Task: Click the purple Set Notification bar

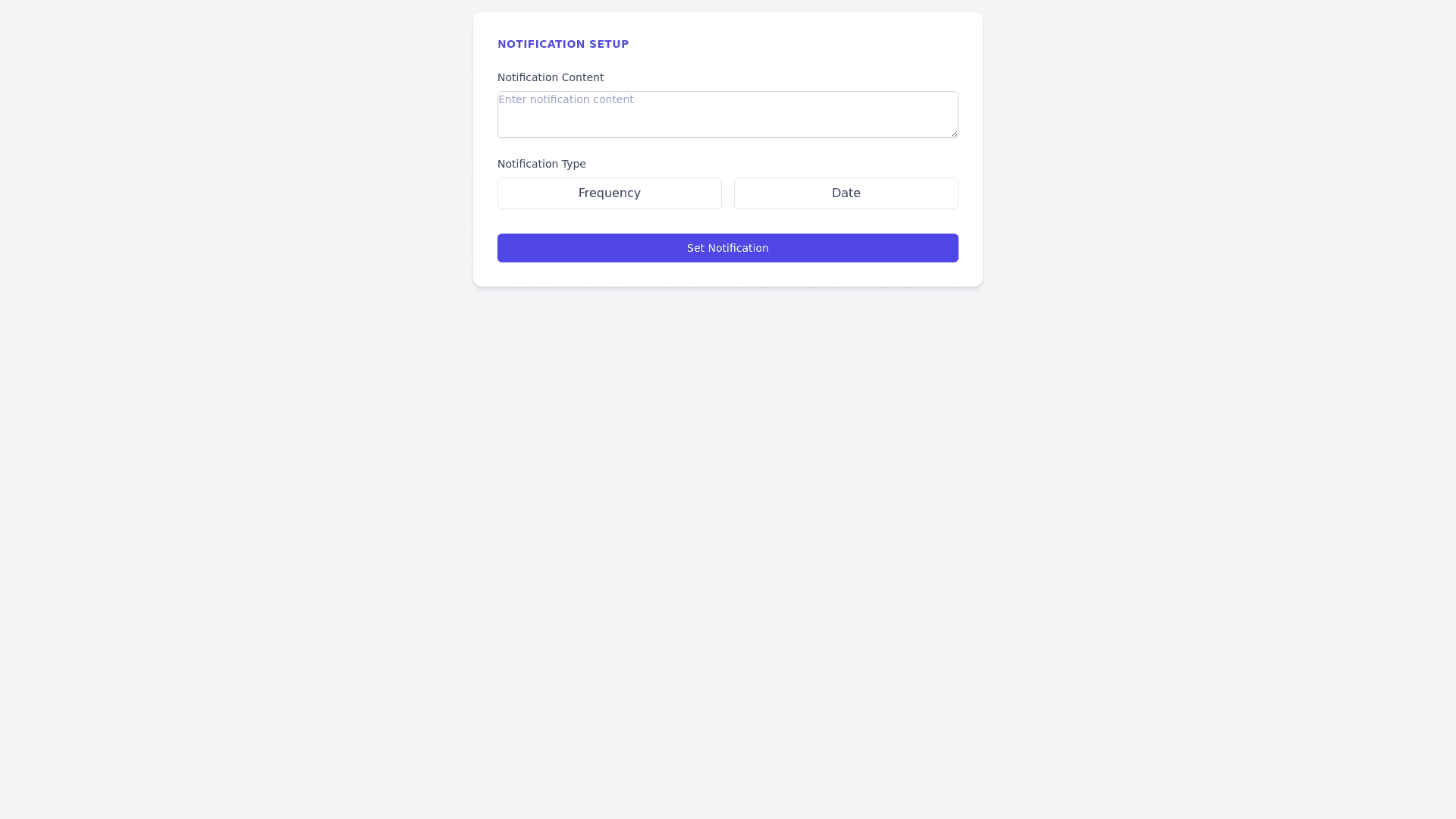Action: pos(727,248)
